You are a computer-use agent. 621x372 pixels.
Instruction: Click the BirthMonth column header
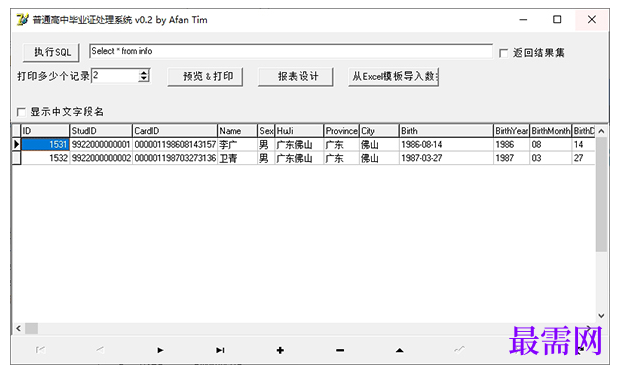click(551, 131)
